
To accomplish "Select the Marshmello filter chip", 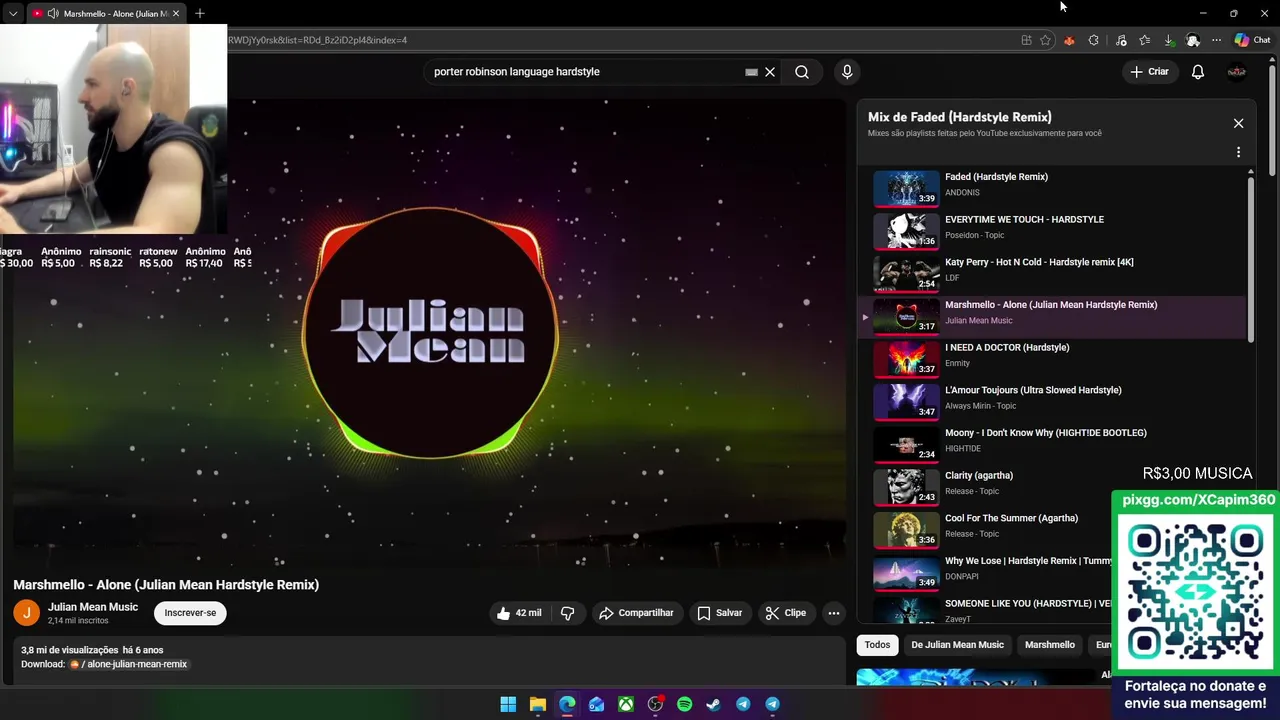I will click(x=1049, y=645).
